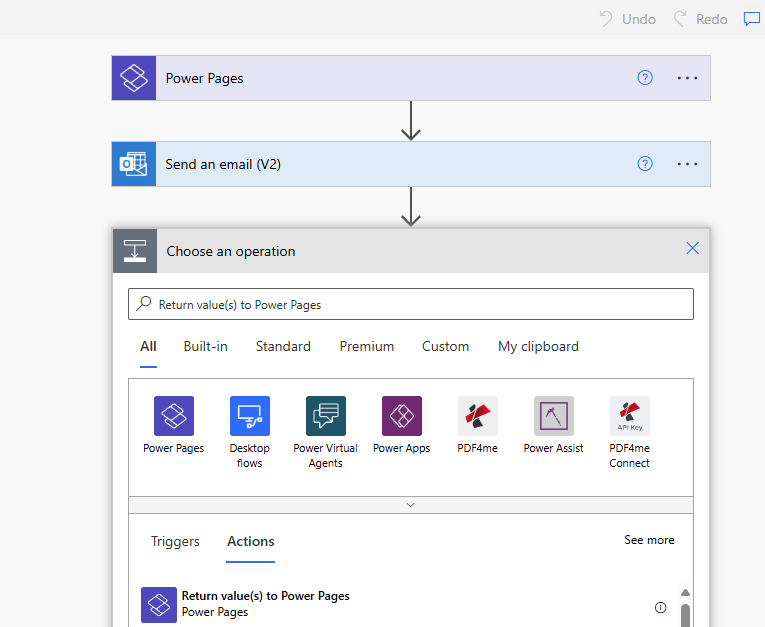Switch to the Built-in tab
Image resolution: width=765 pixels, height=627 pixels.
pyautogui.click(x=205, y=346)
